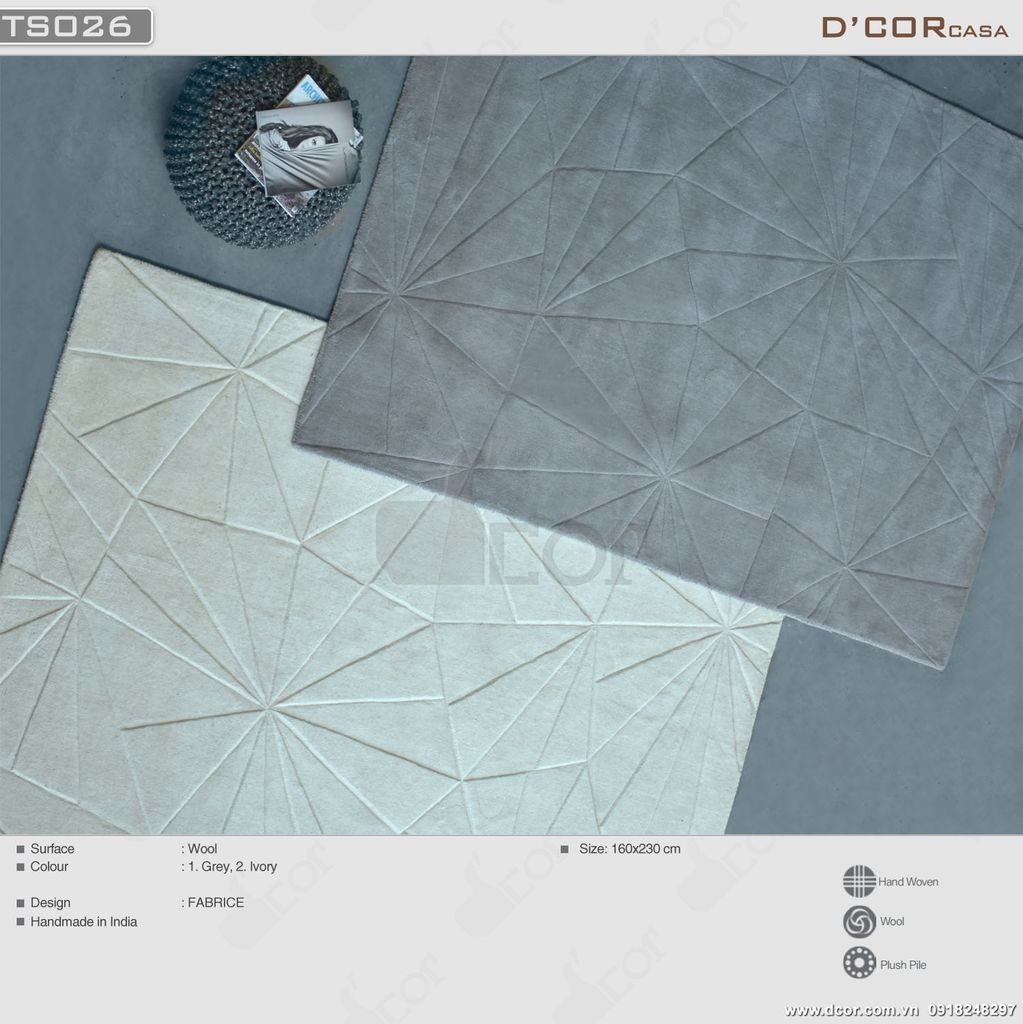Screen dimensions: 1023x1024
Task: Click the 'Hand Woven' label text
Action: pos(908,882)
